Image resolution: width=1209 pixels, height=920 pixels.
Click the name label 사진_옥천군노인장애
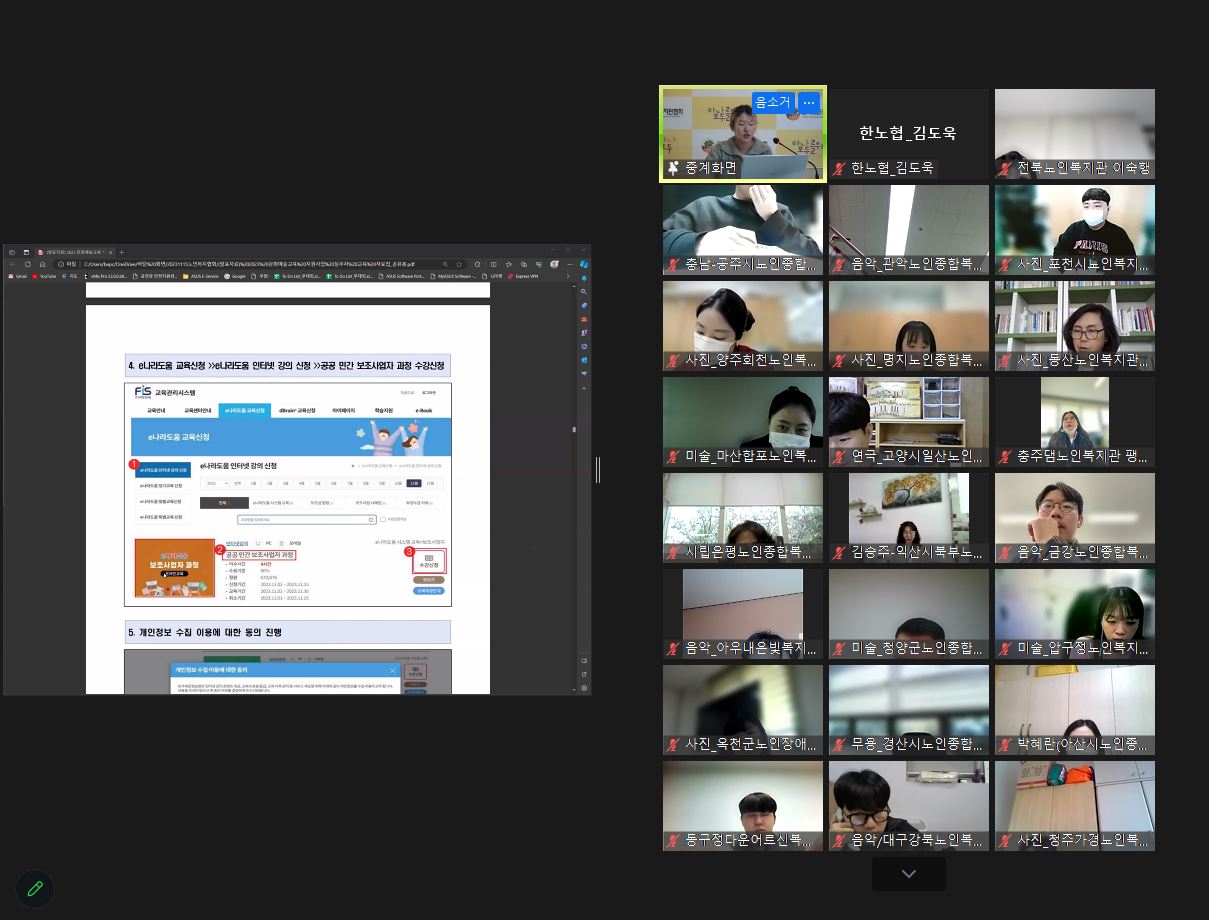tap(751, 744)
